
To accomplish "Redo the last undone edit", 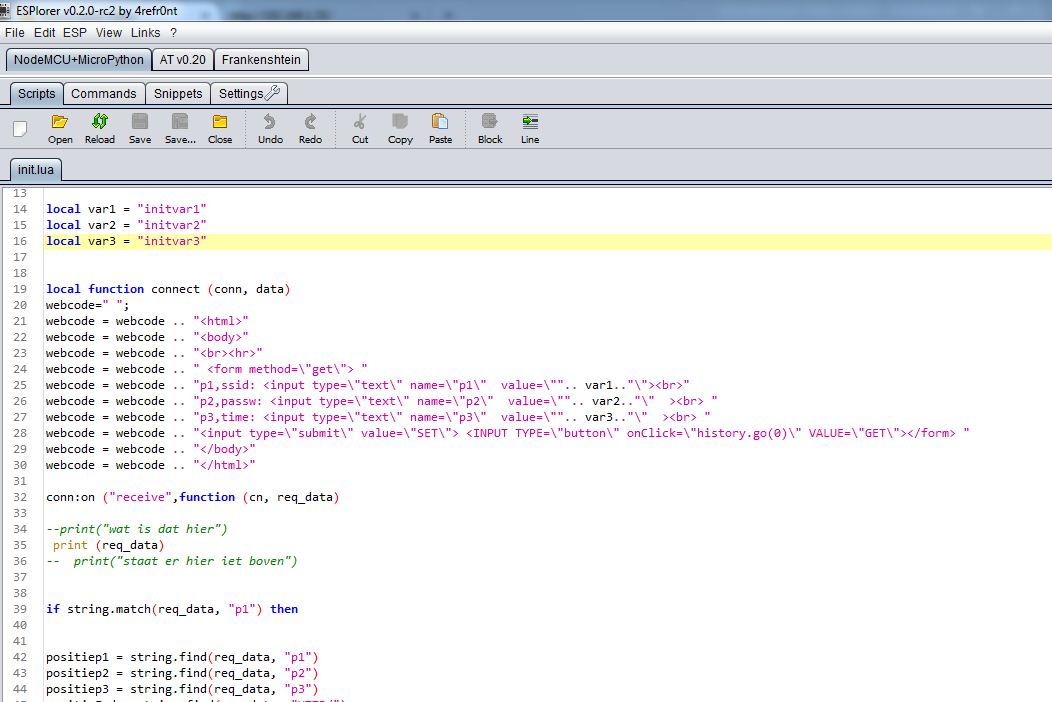I will 310,129.
